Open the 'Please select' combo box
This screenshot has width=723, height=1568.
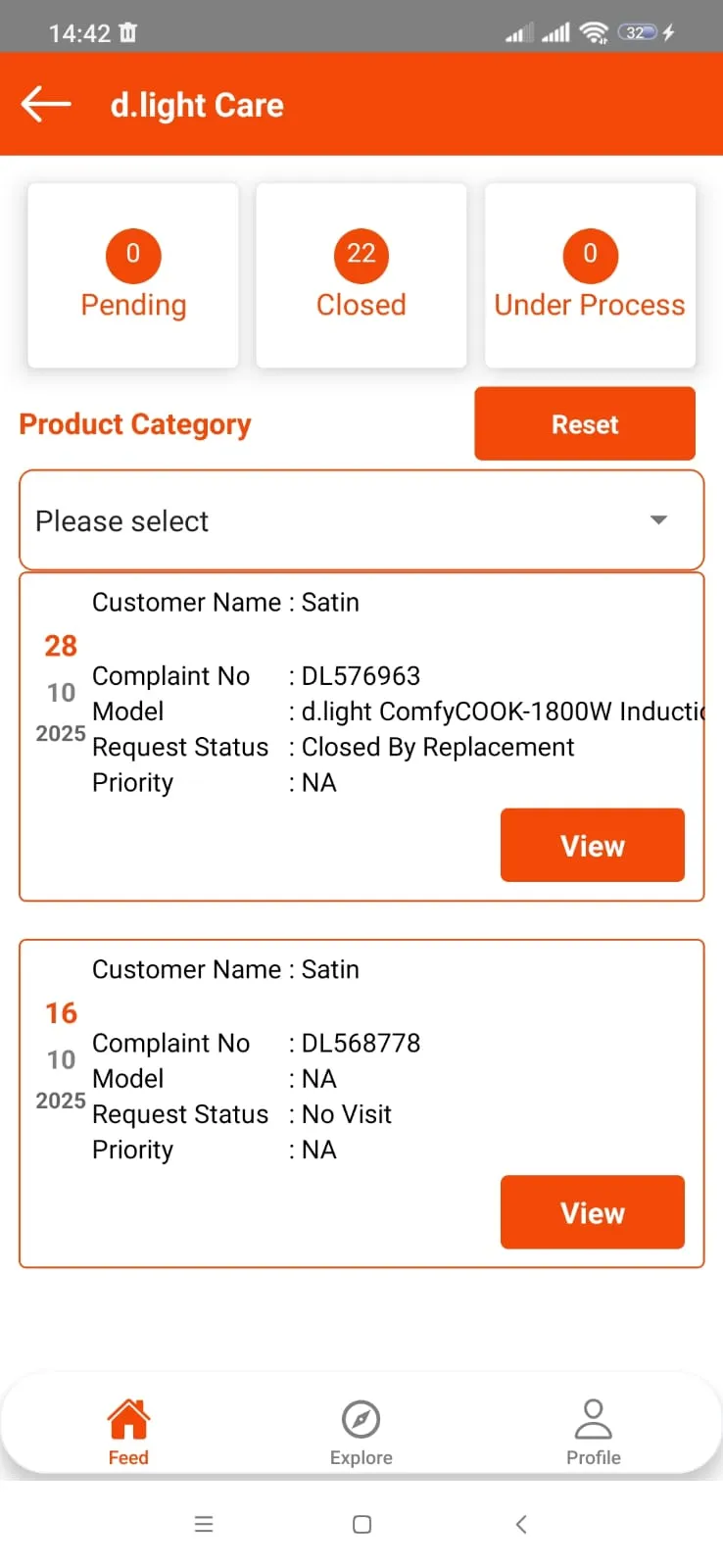[x=361, y=520]
